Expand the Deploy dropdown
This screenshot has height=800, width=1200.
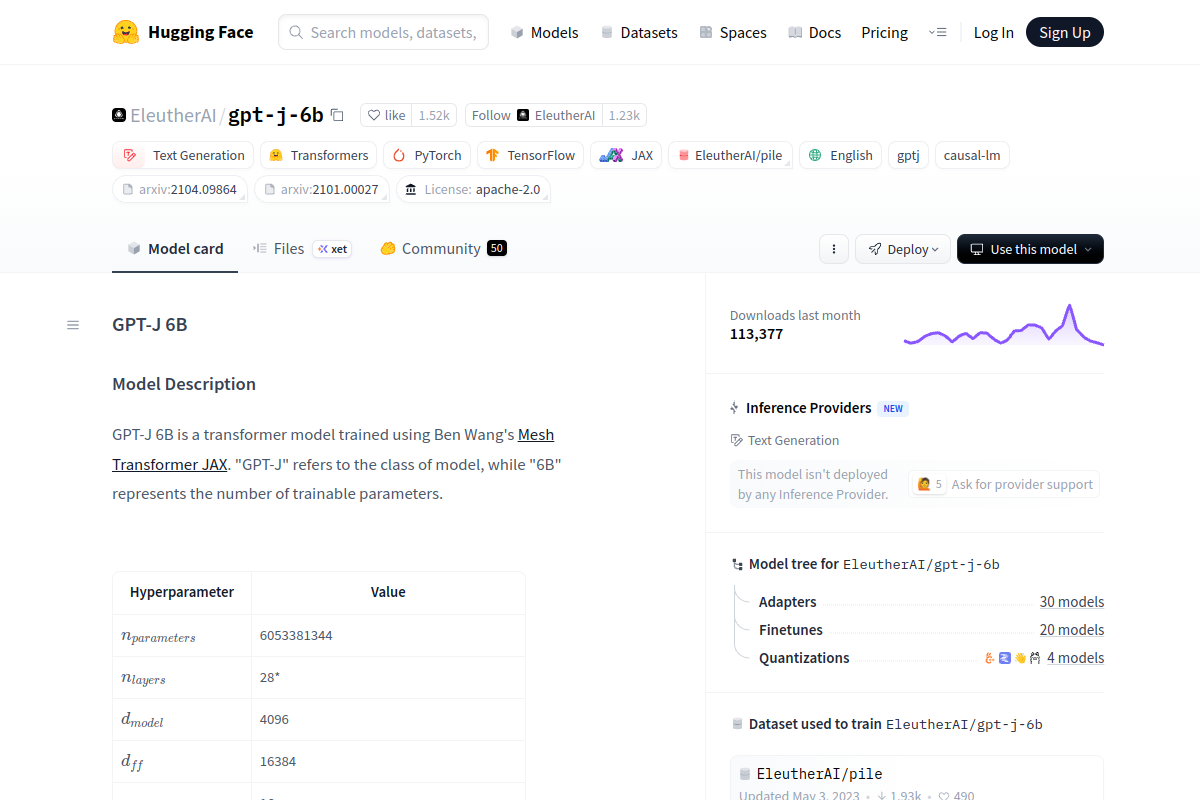902,249
